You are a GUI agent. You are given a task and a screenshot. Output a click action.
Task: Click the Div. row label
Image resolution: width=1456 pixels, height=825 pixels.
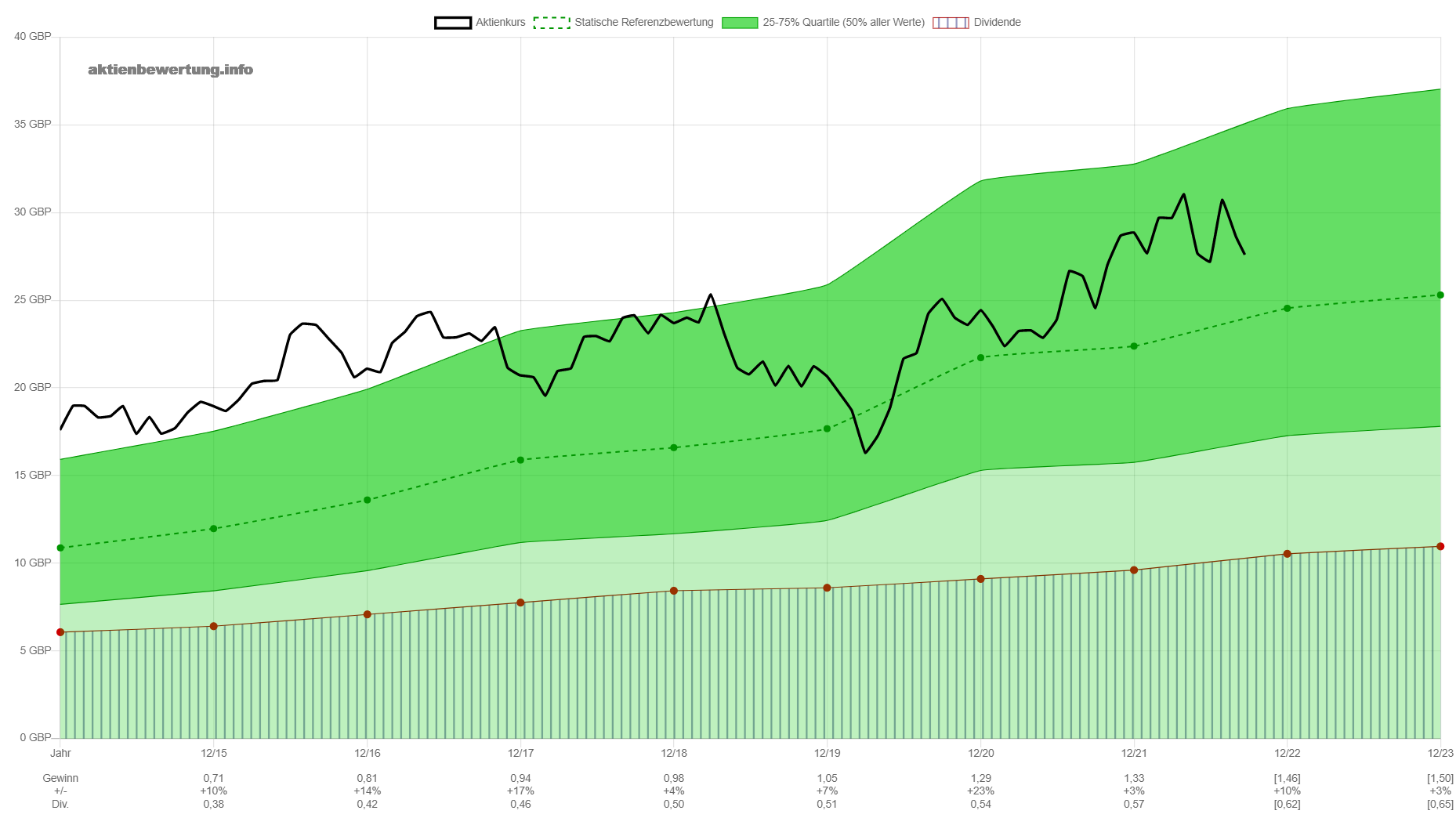[x=60, y=804]
